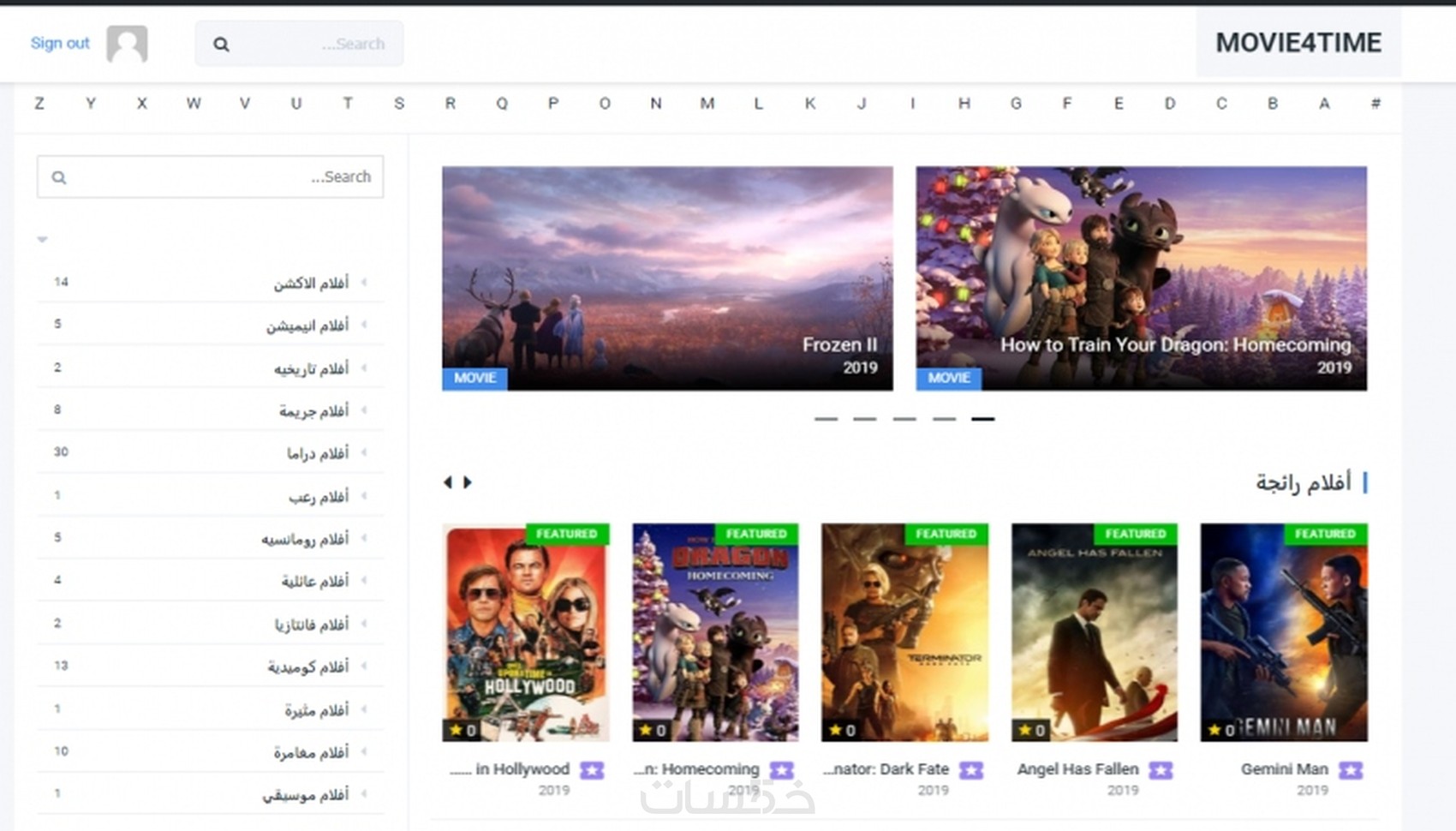1456x831 pixels.
Task: Open the Angel Has Fallen title link
Action: click(x=1078, y=769)
